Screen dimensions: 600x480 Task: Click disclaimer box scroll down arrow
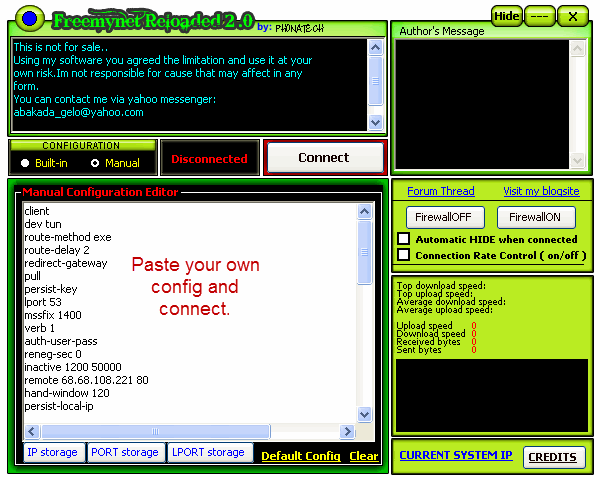pyautogui.click(x=376, y=122)
